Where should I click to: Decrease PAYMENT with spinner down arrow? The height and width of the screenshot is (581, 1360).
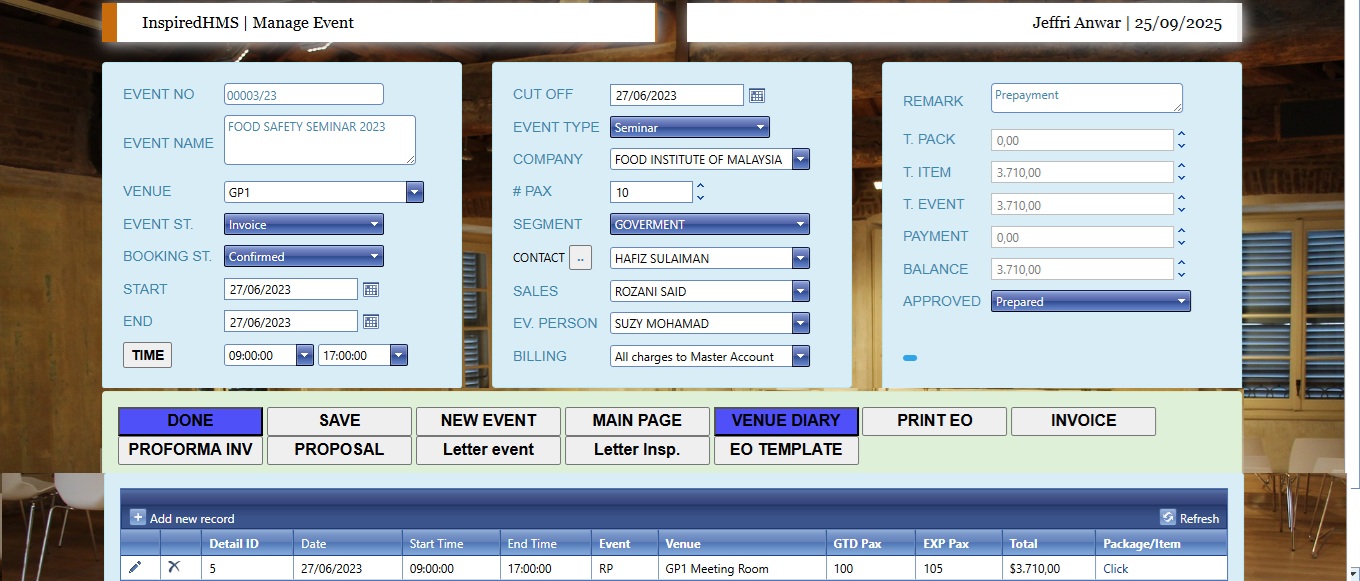point(1181,243)
